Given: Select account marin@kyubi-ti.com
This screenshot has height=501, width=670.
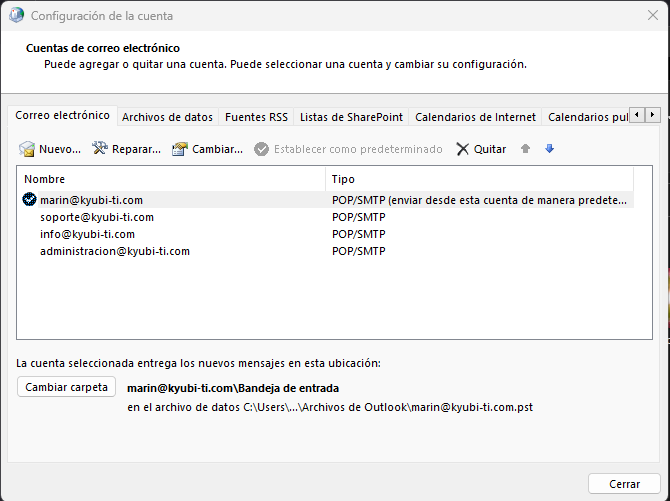Looking at the screenshot, I should 91,200.
